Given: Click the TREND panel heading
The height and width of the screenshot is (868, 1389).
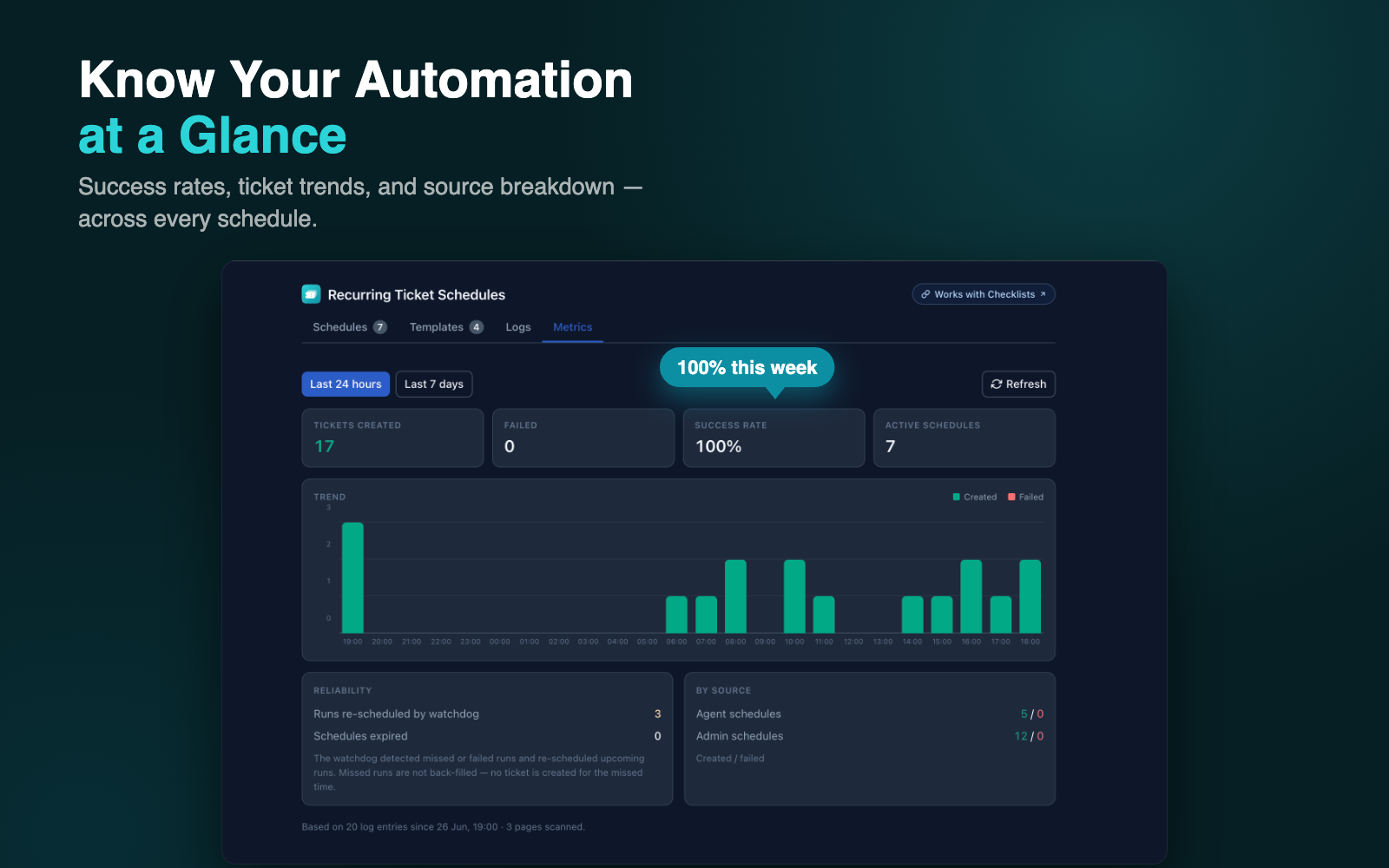Looking at the screenshot, I should pyautogui.click(x=329, y=497).
